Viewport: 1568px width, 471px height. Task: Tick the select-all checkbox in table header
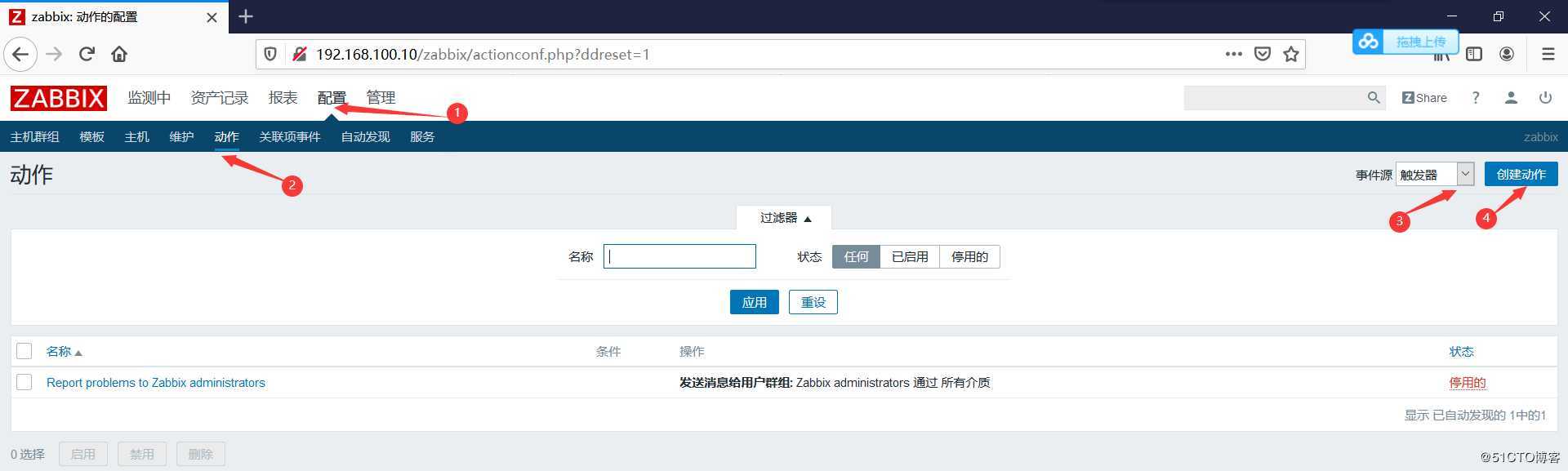point(24,351)
